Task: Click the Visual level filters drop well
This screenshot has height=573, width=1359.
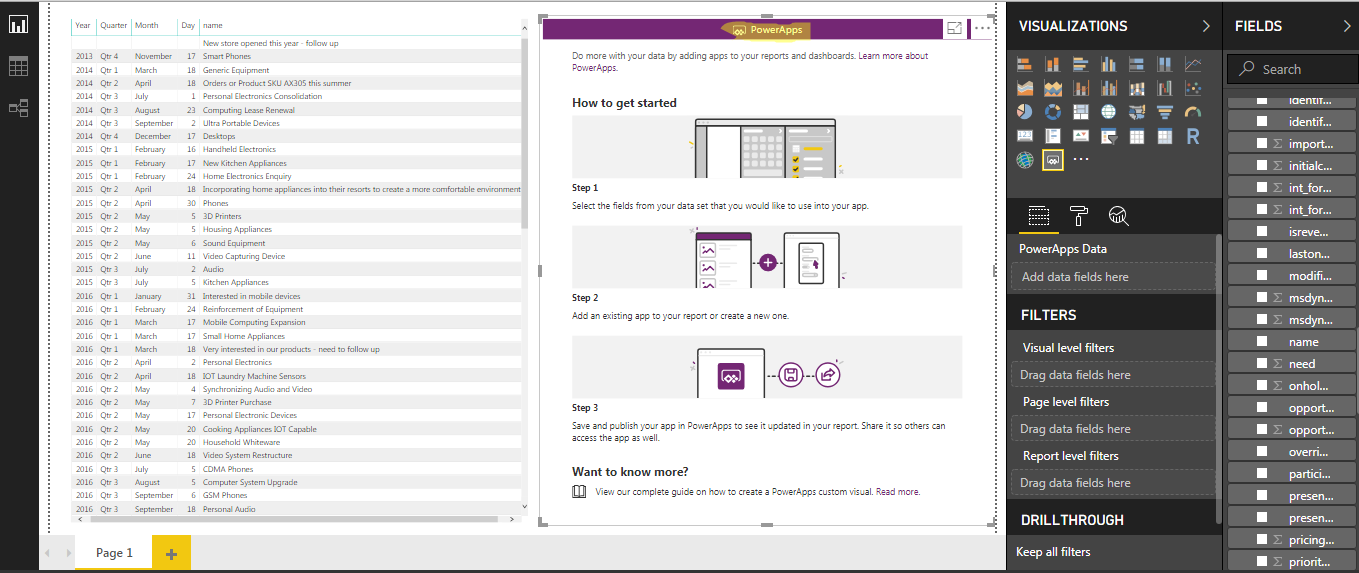Action: (x=1115, y=375)
